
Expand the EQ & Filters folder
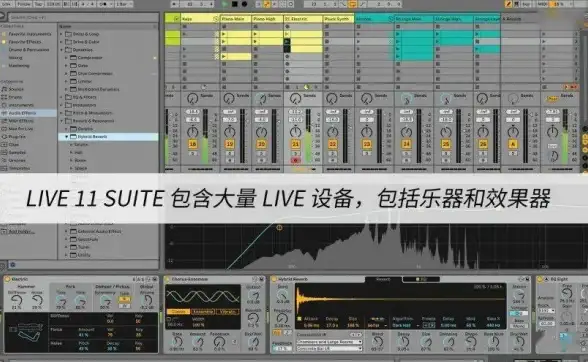click(x=61, y=97)
